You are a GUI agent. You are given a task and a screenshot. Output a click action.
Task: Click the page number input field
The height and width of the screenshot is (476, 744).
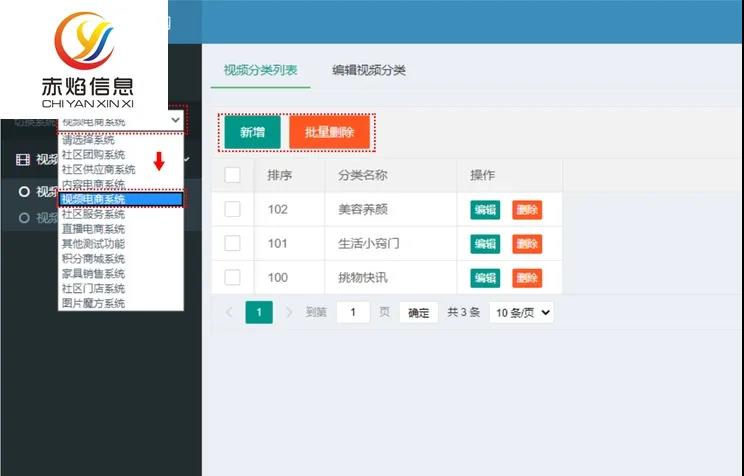353,312
